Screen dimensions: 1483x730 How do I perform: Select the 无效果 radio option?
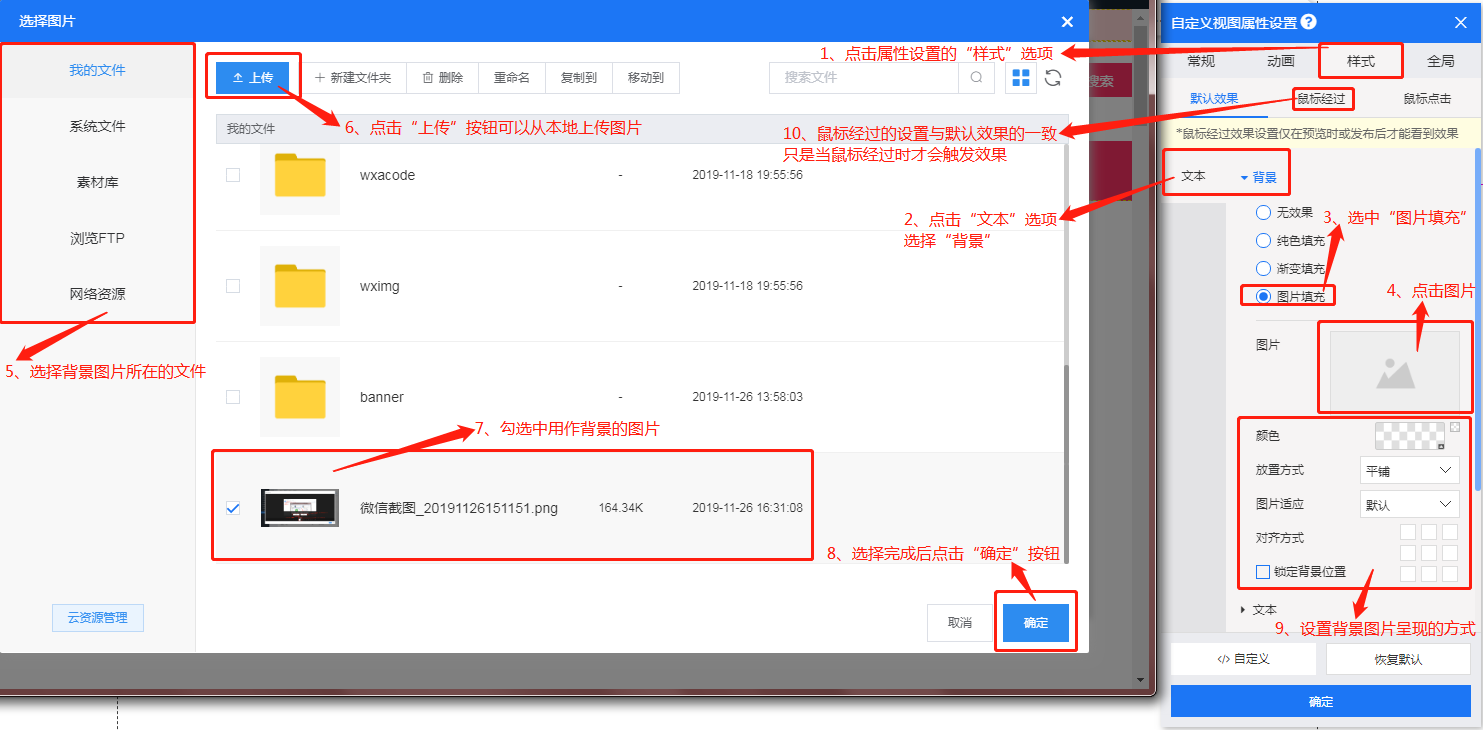(x=1263, y=212)
